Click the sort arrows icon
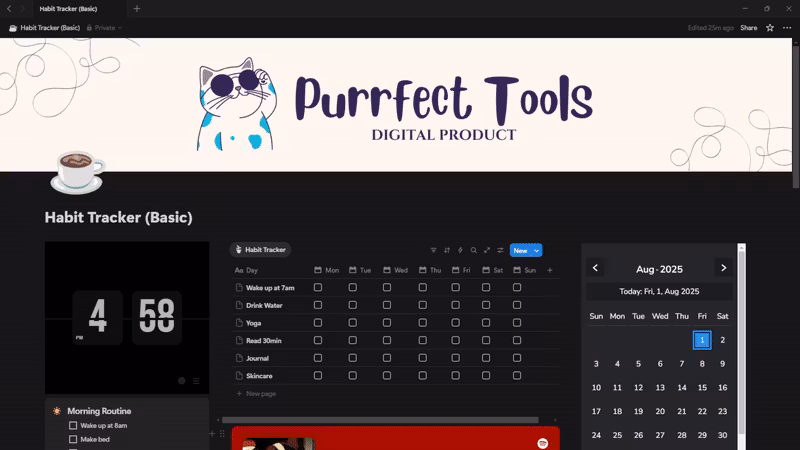800x450 pixels. tap(447, 250)
